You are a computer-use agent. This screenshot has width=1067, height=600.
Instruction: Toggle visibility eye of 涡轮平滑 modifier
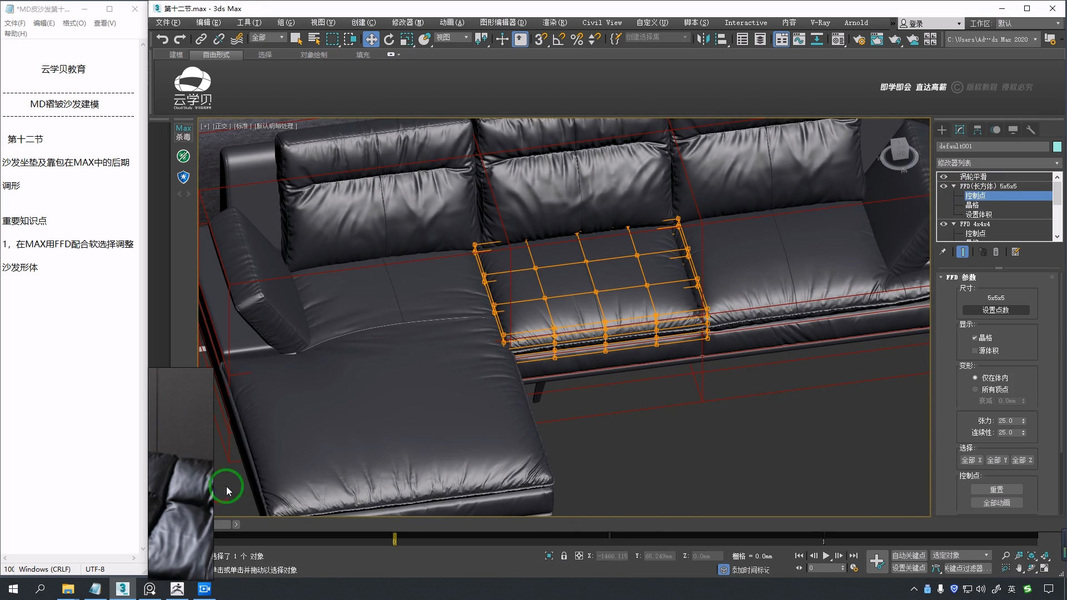coord(943,176)
